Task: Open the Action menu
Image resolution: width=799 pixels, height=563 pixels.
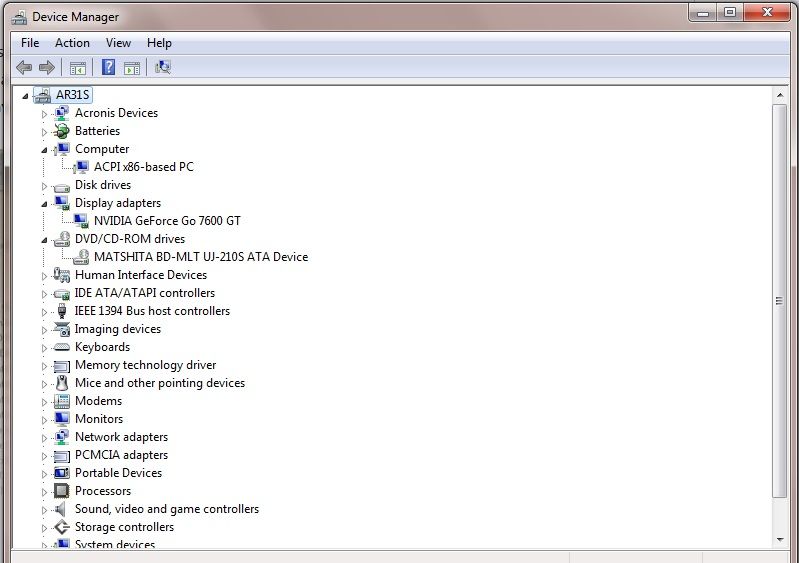Action: click(72, 43)
